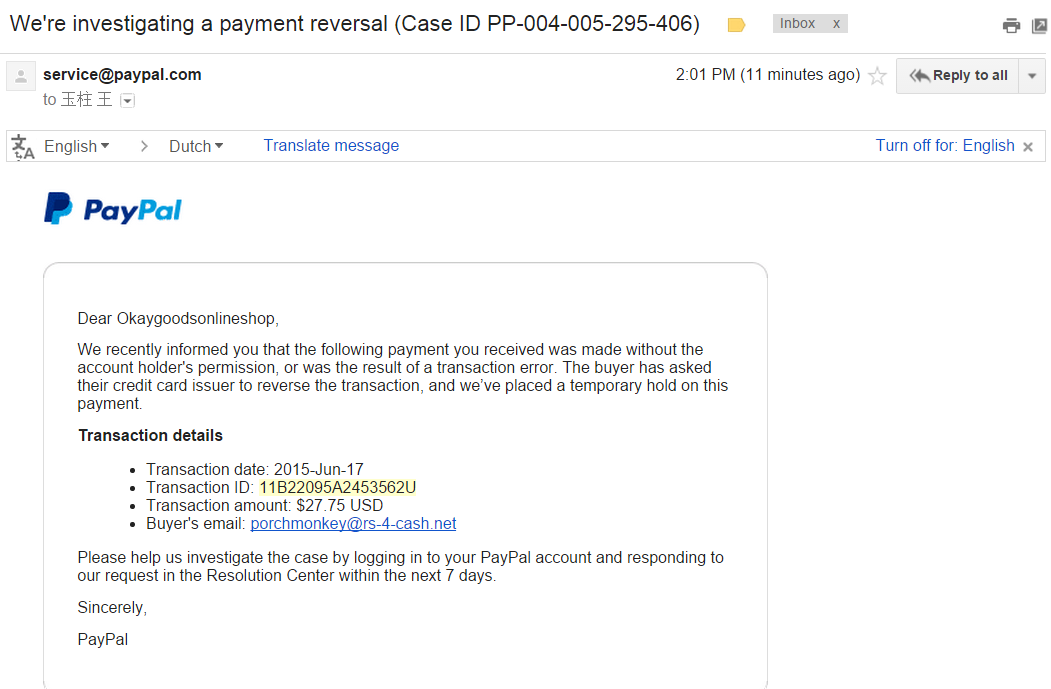Click the email subject line
This screenshot has height=689, width=1051.
[x=355, y=23]
